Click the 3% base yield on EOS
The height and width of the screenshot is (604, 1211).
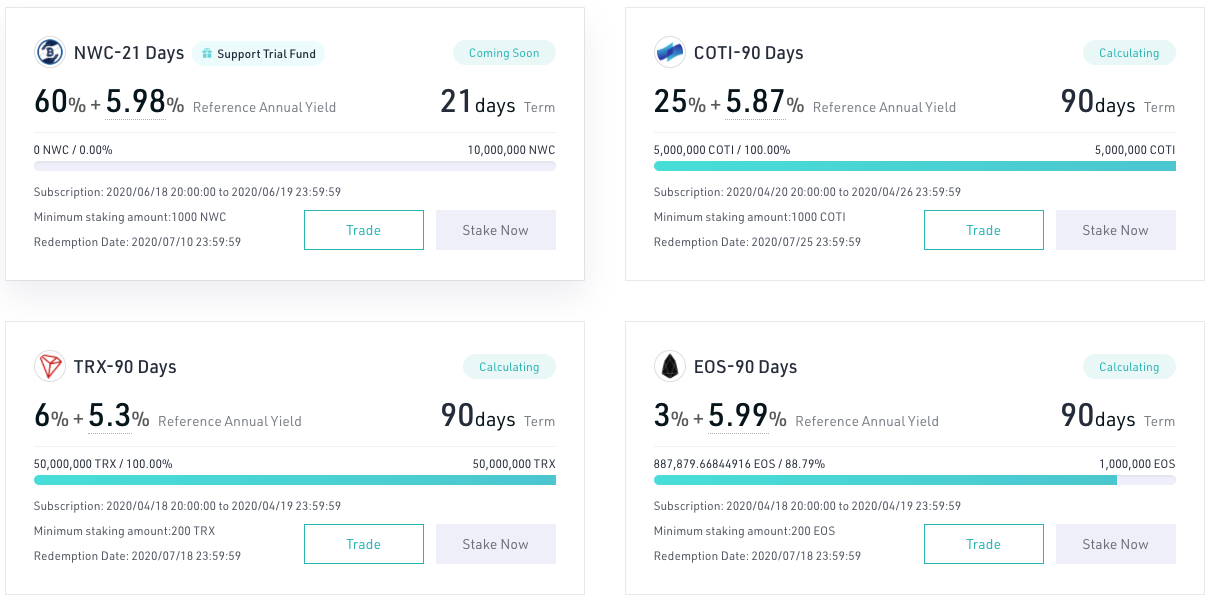[x=671, y=416]
